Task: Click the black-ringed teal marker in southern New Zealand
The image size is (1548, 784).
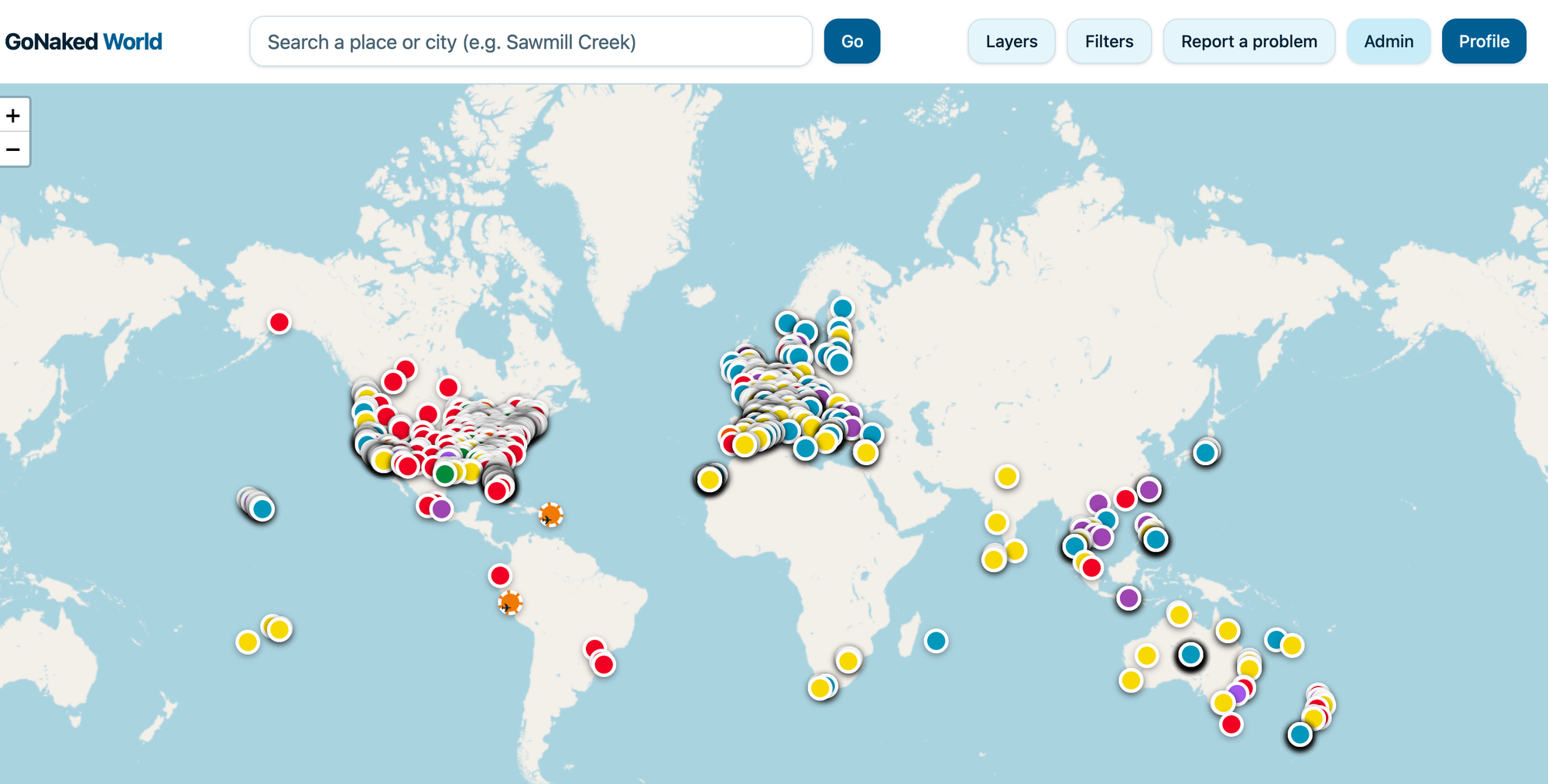Action: 1300,734
